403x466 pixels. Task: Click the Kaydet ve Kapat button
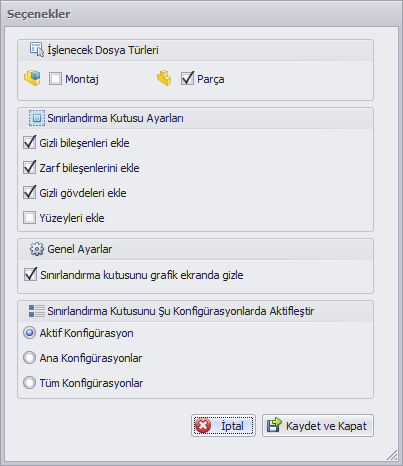(318, 426)
